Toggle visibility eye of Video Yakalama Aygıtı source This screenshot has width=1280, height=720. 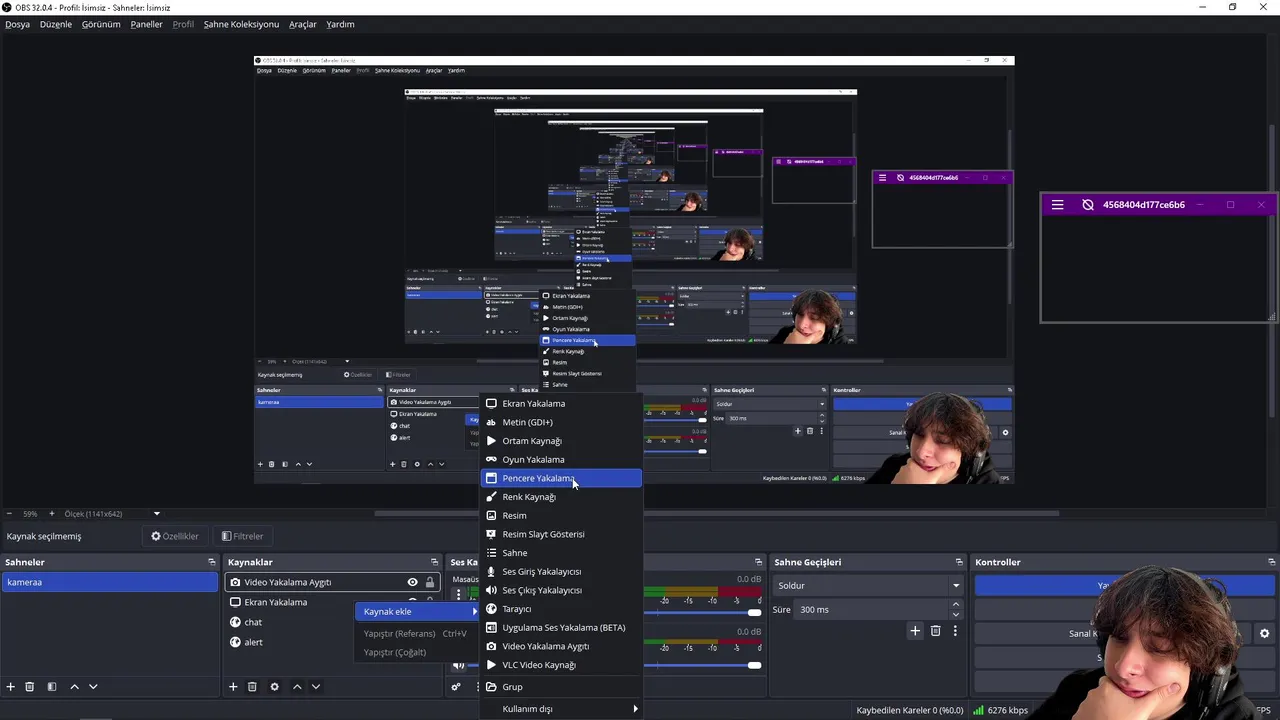[x=412, y=582]
